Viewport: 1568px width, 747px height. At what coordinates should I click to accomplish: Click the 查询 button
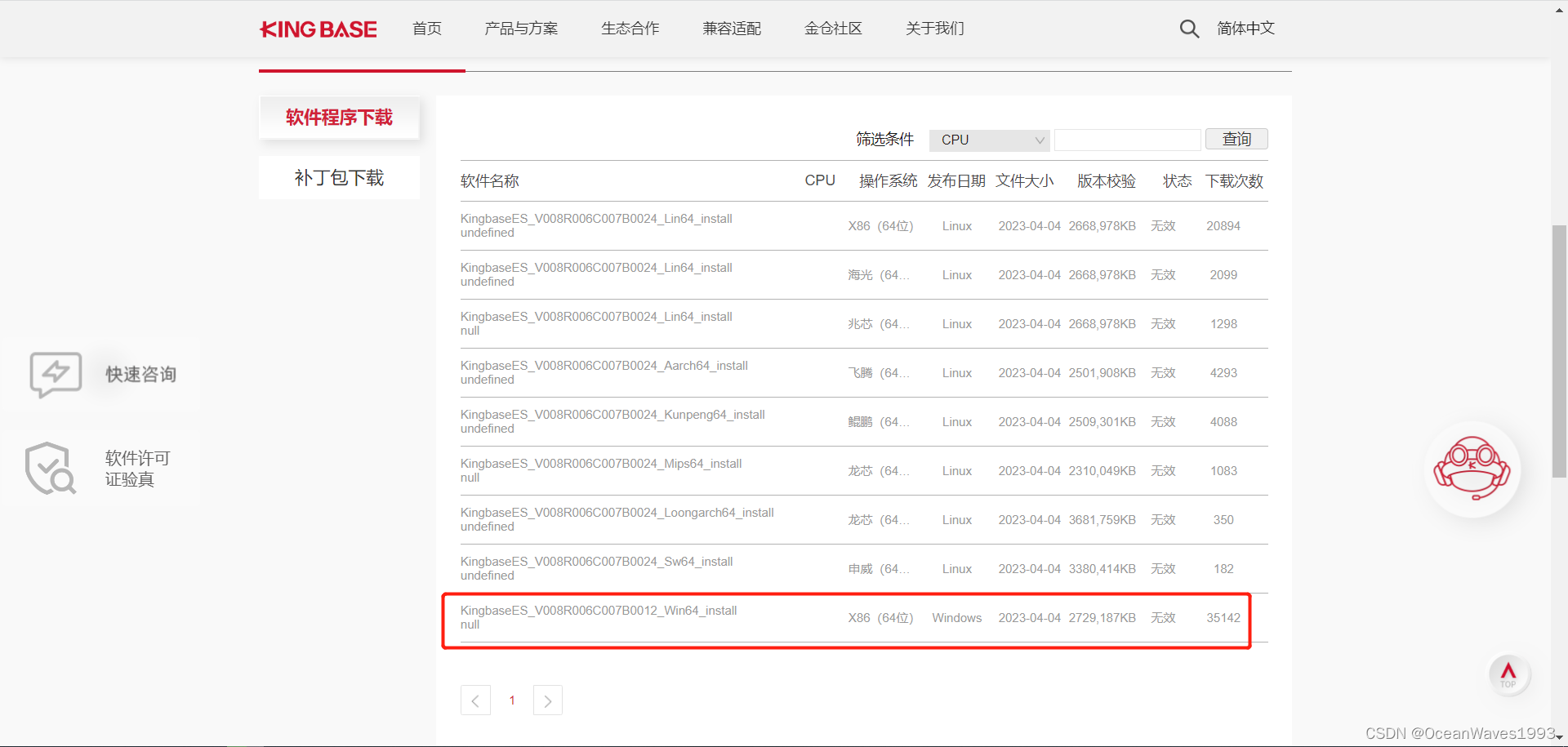click(x=1236, y=140)
